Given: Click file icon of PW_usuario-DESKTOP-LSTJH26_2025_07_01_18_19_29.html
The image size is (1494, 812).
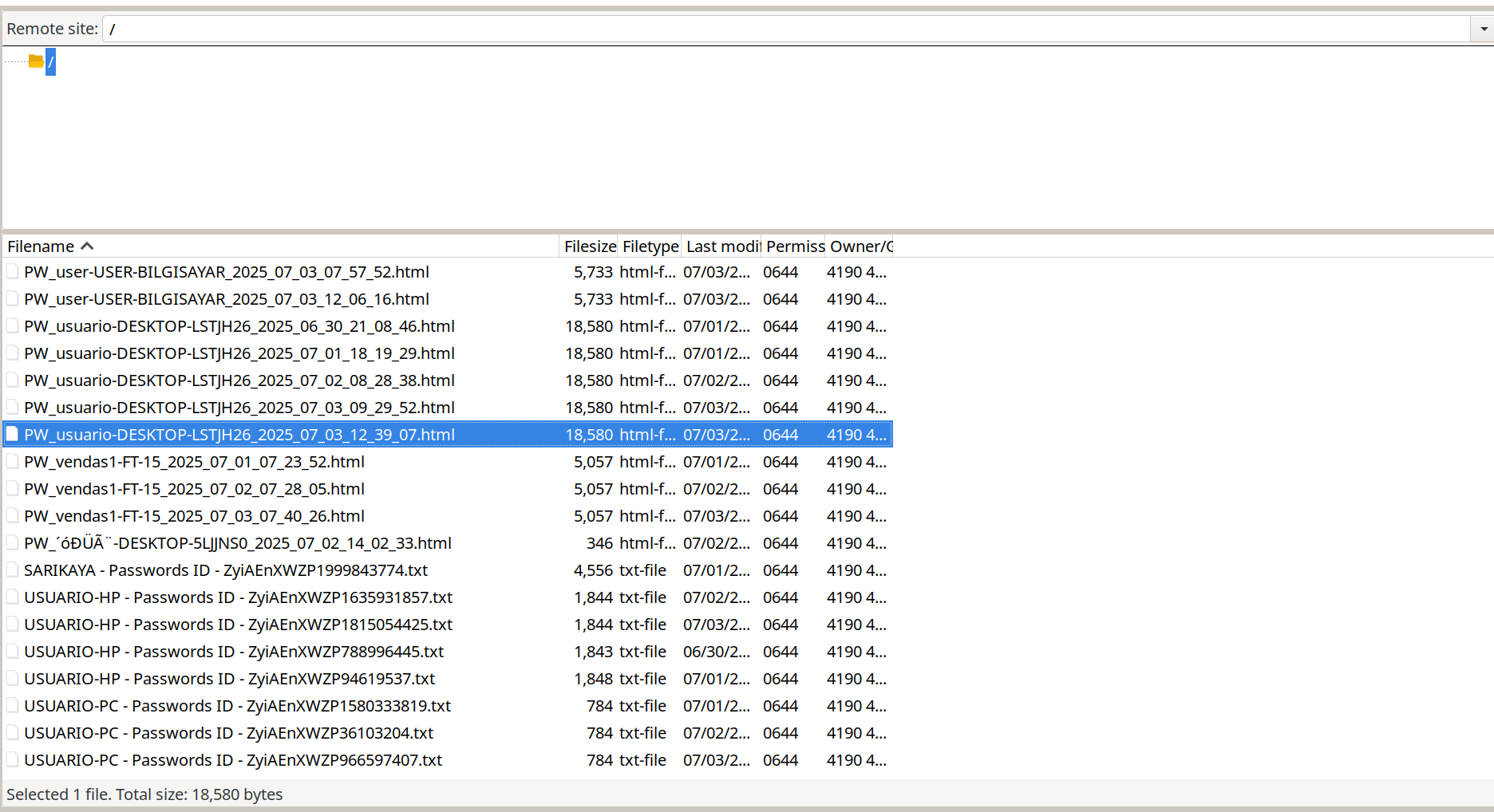Looking at the screenshot, I should pos(13,353).
